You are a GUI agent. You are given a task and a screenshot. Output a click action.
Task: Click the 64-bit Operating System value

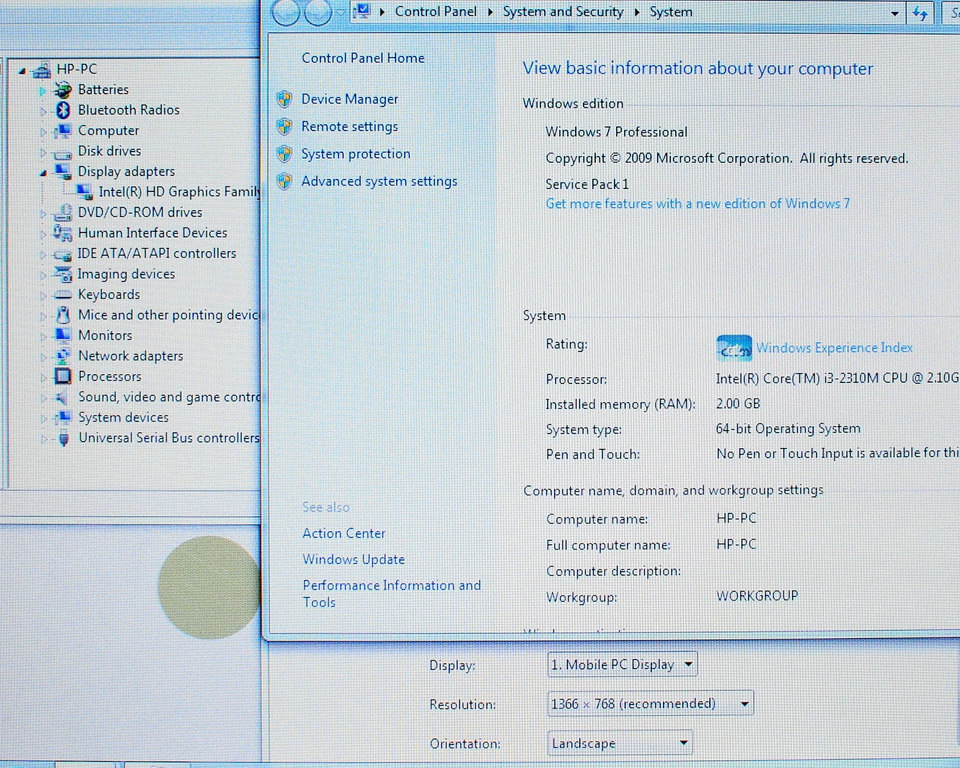click(788, 429)
